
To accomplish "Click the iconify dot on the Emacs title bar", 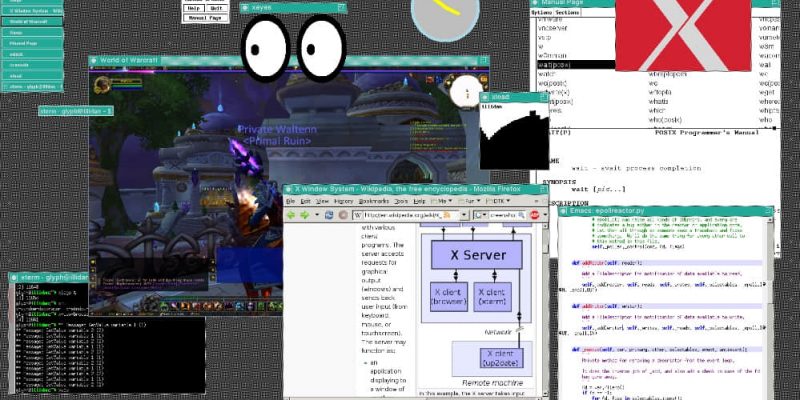I will pos(563,211).
